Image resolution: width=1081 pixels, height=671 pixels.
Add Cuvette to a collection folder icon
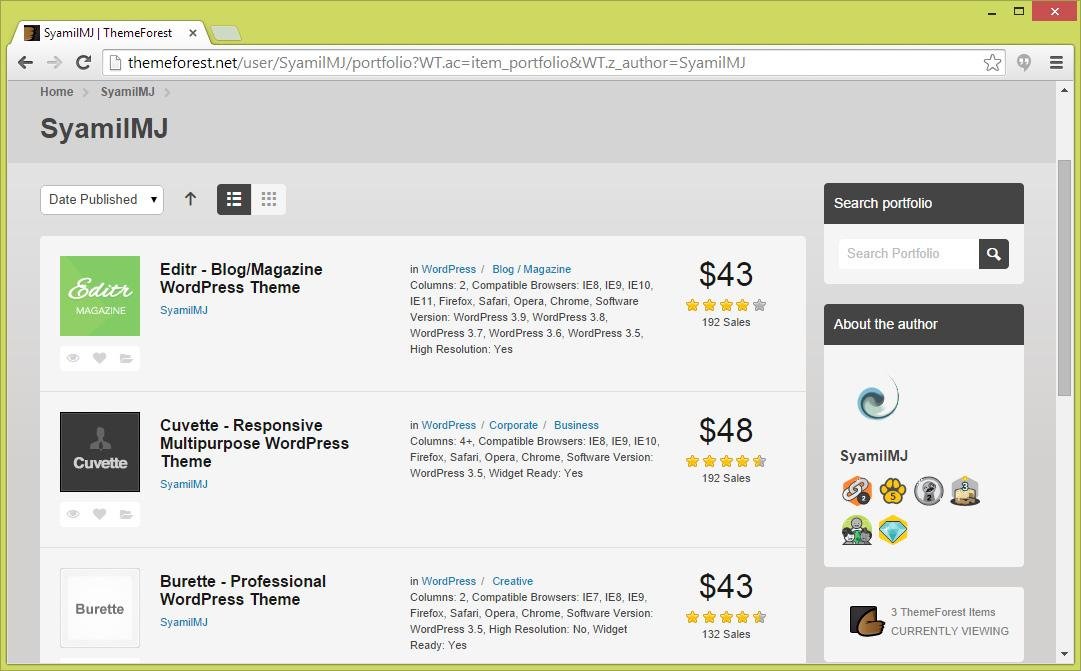tap(126, 514)
